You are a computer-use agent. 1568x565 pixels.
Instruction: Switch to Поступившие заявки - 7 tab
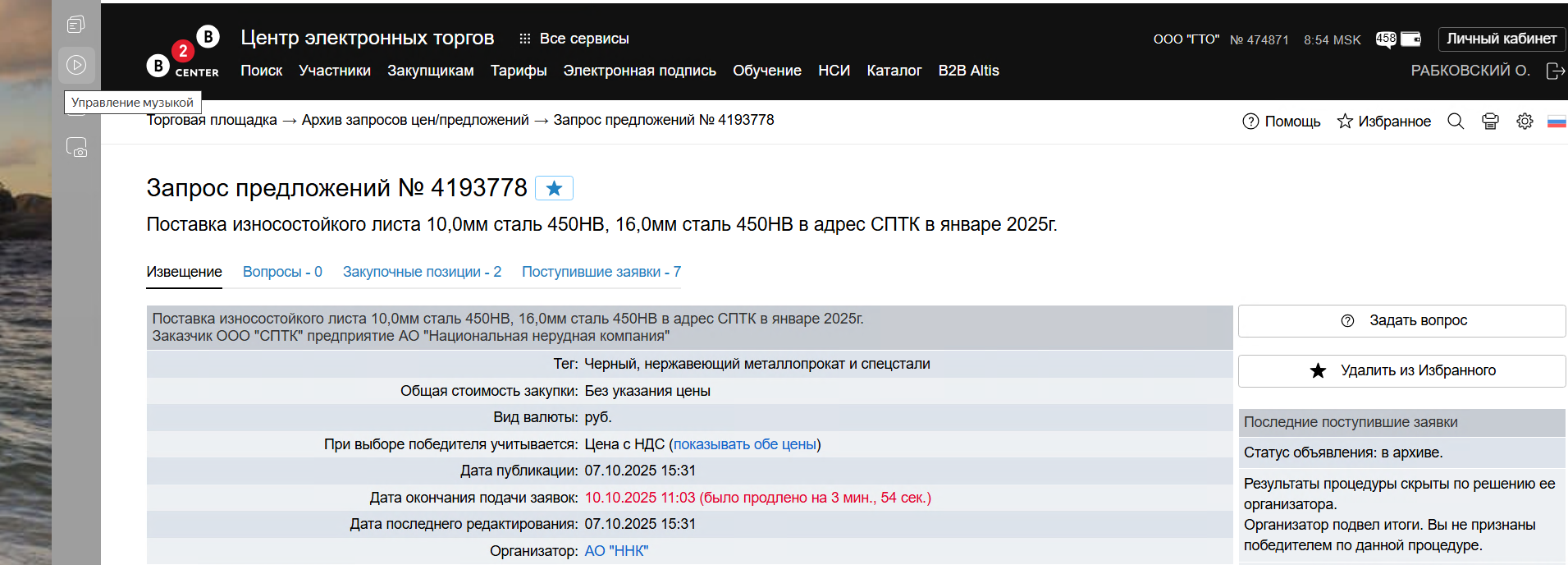(x=601, y=272)
